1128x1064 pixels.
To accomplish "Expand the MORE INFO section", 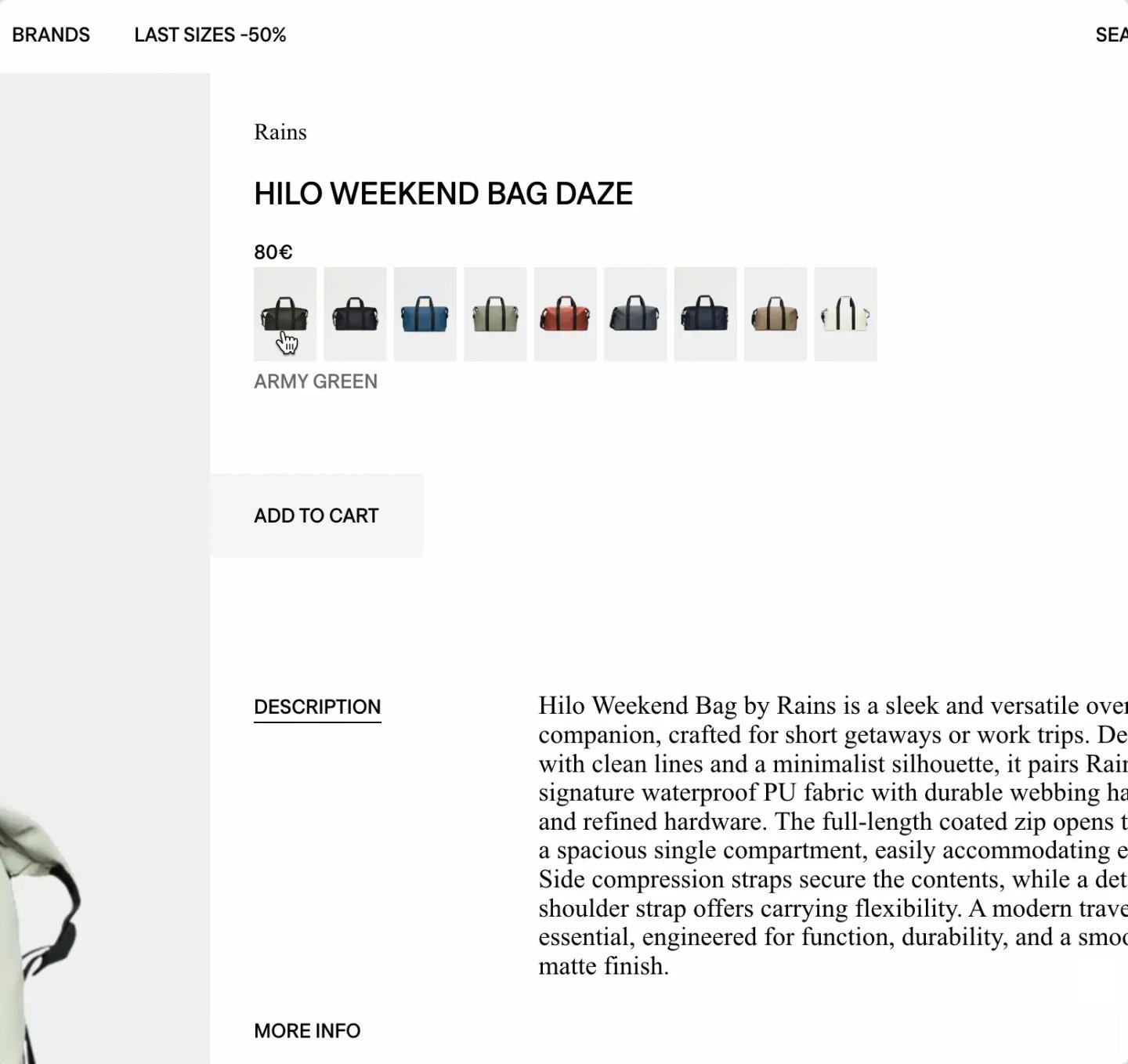I will (x=306, y=1030).
